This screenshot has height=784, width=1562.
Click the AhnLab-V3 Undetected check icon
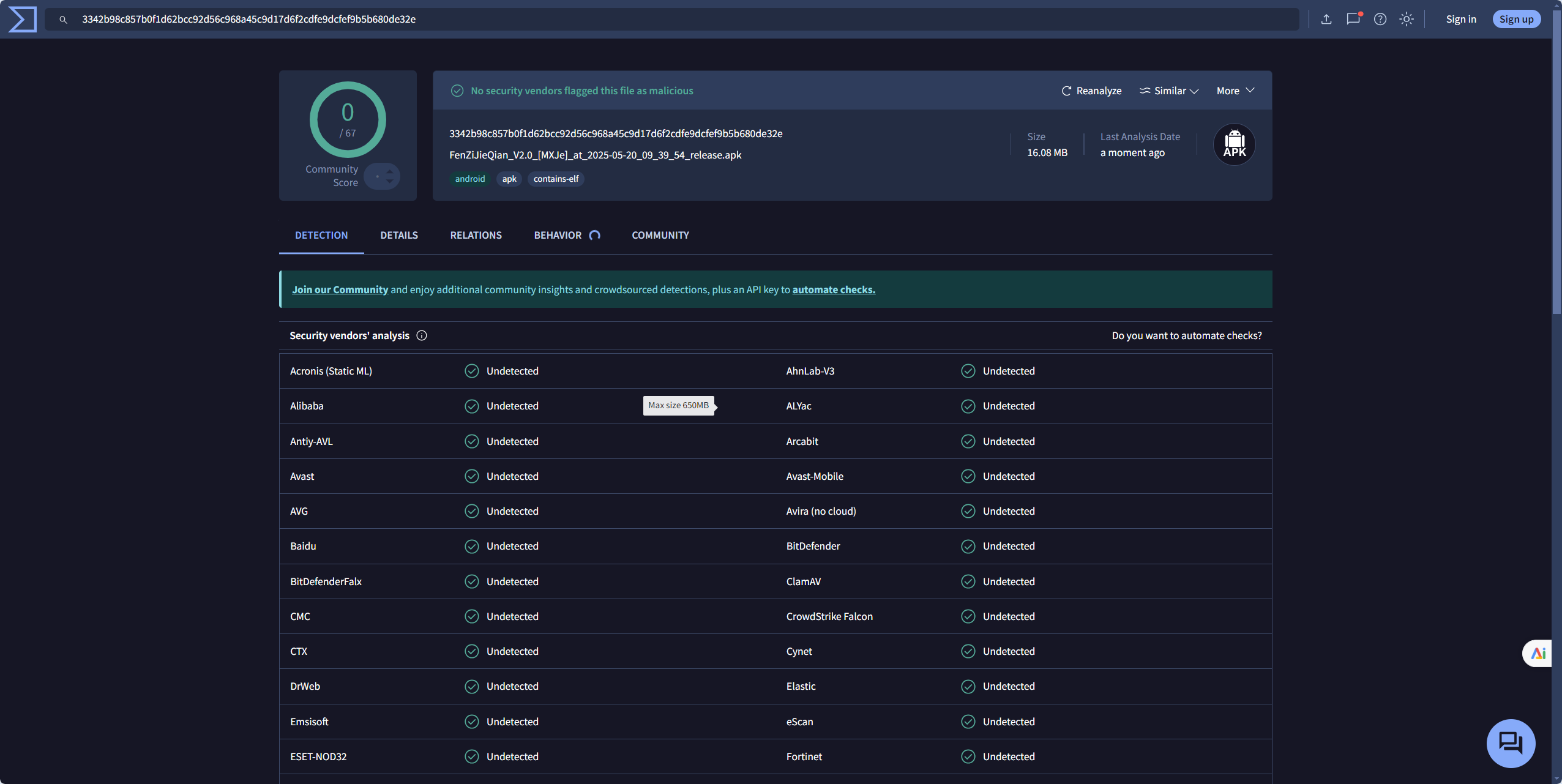pos(968,371)
